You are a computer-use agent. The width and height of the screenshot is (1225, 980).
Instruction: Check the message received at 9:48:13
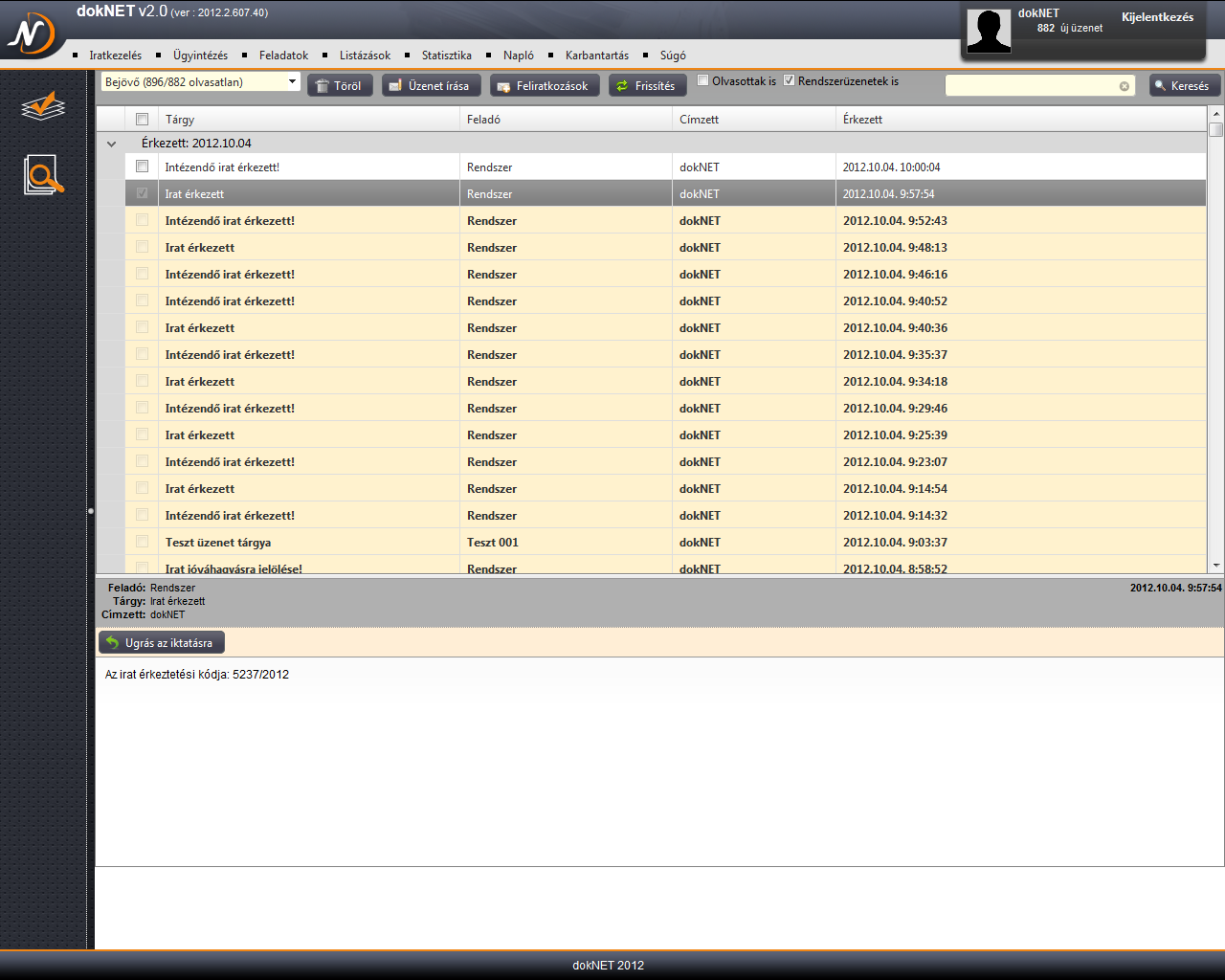coord(143,247)
